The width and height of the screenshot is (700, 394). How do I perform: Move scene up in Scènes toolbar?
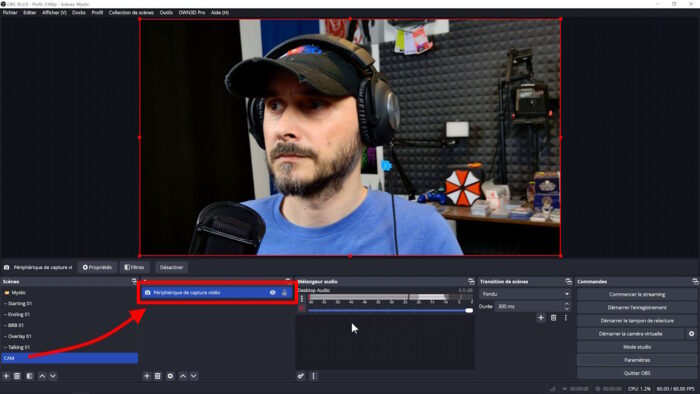(x=42, y=376)
